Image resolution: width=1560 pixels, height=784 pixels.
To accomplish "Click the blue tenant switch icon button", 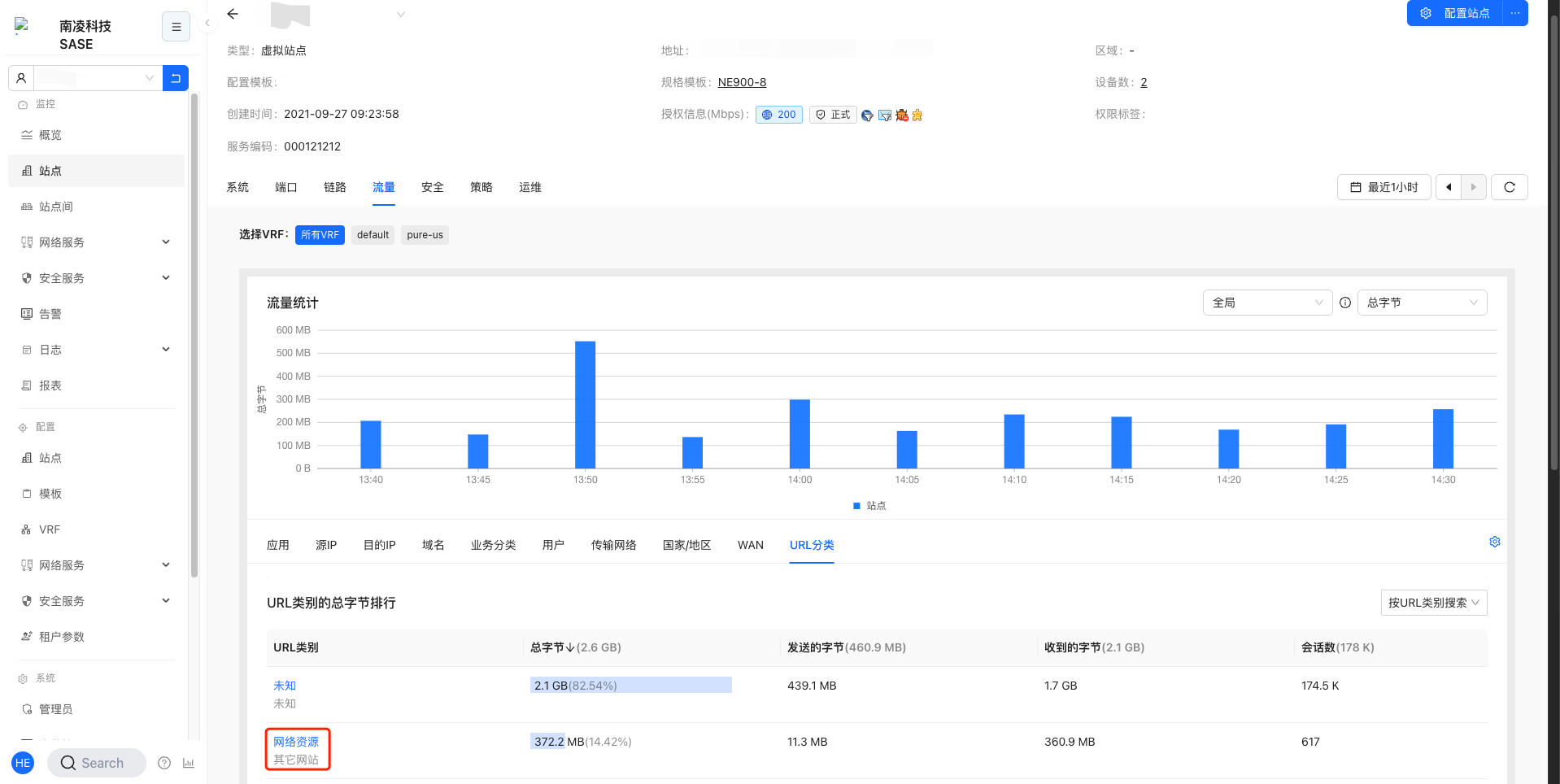I will (176, 78).
